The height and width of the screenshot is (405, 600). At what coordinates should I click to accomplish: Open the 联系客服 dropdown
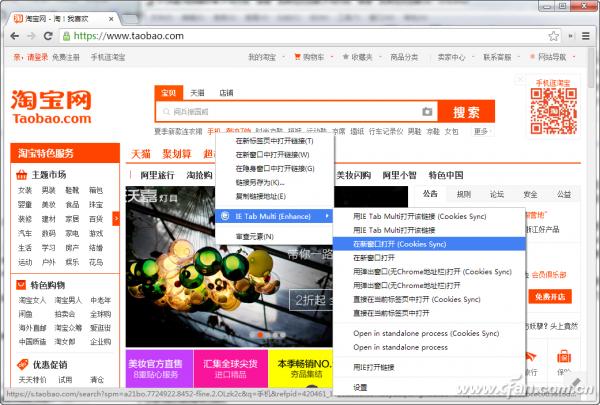[501, 57]
